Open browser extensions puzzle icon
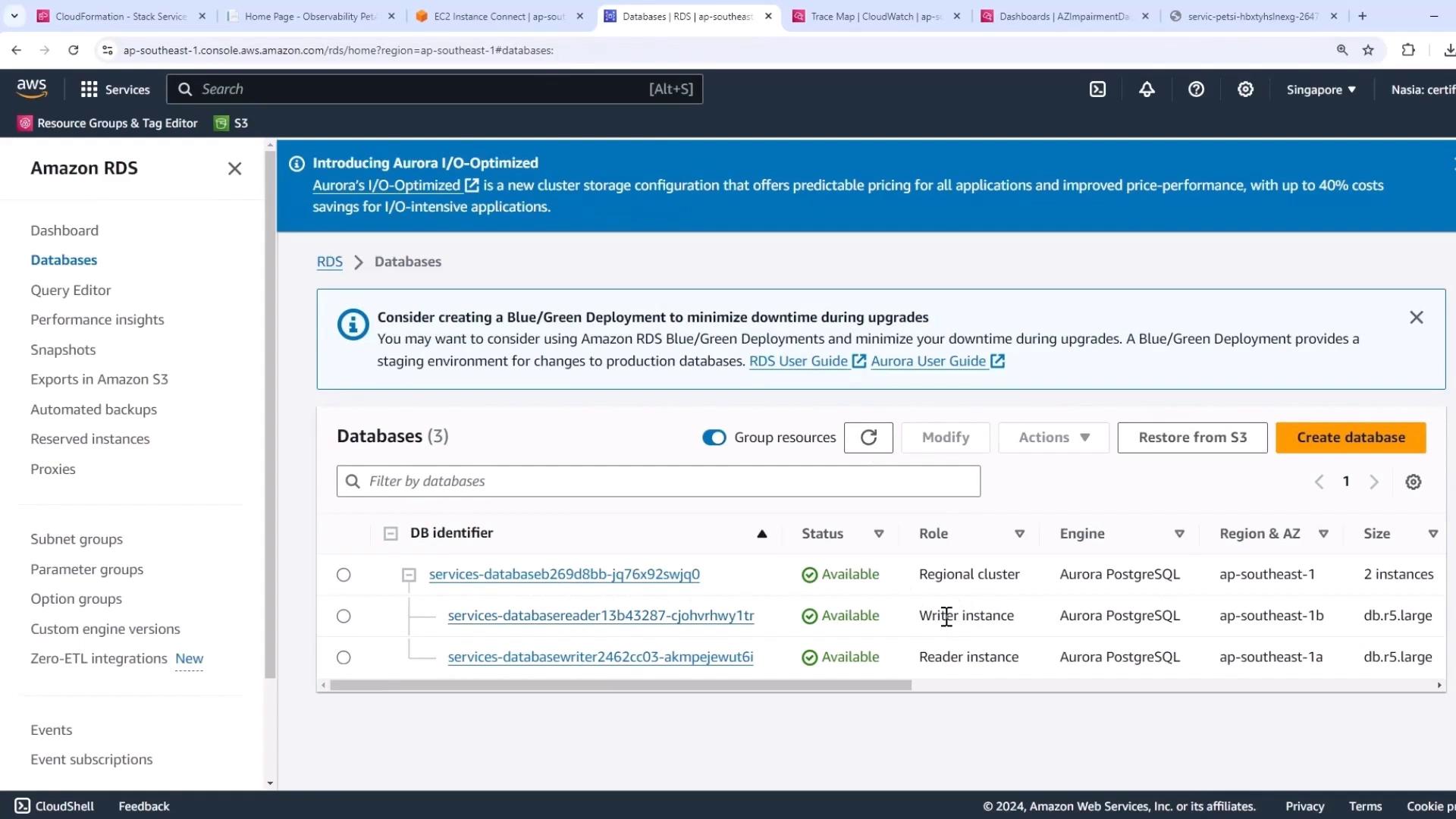This screenshot has height=819, width=1456. click(1408, 50)
